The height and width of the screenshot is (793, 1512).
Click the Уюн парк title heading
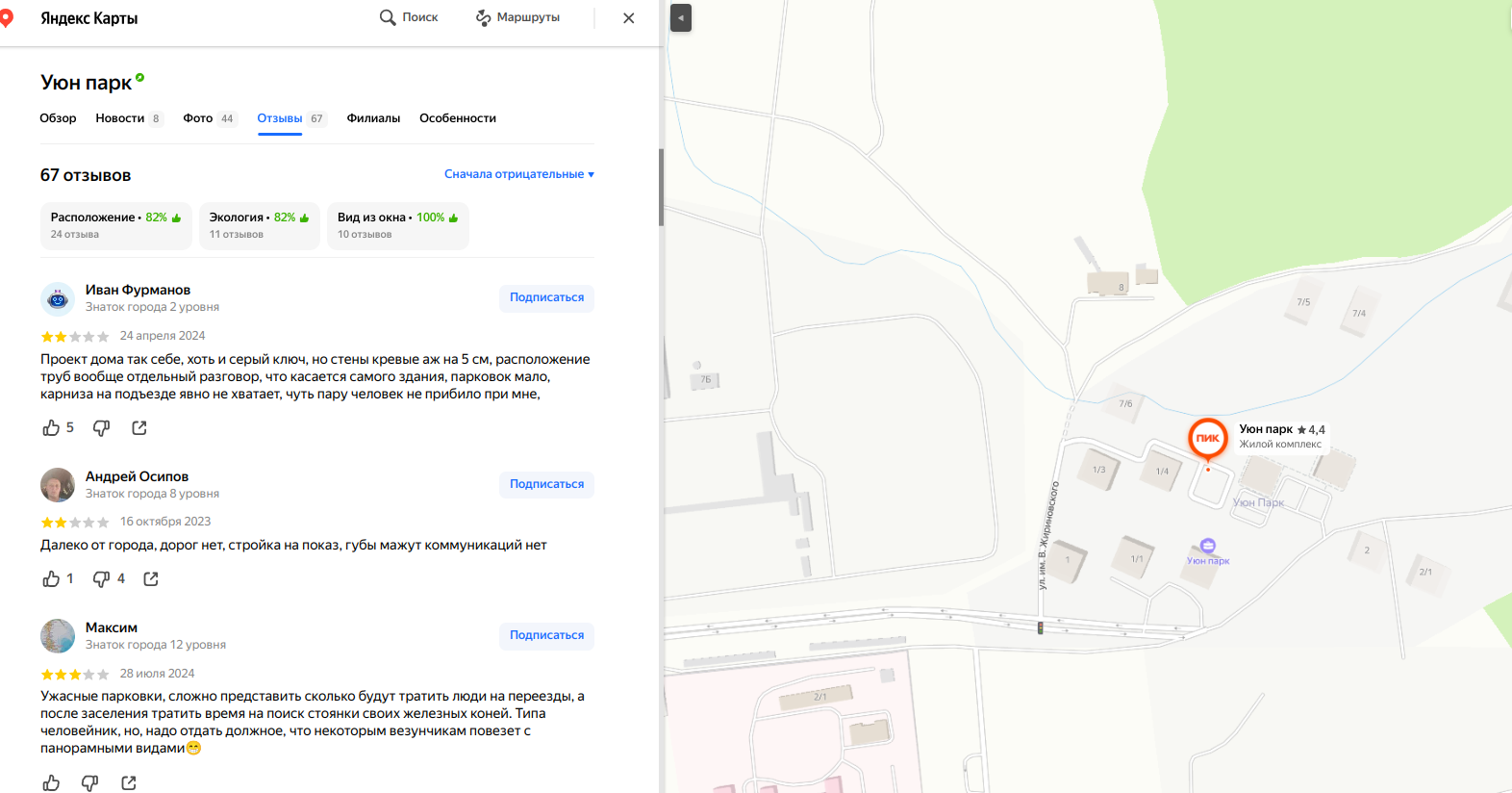point(87,83)
